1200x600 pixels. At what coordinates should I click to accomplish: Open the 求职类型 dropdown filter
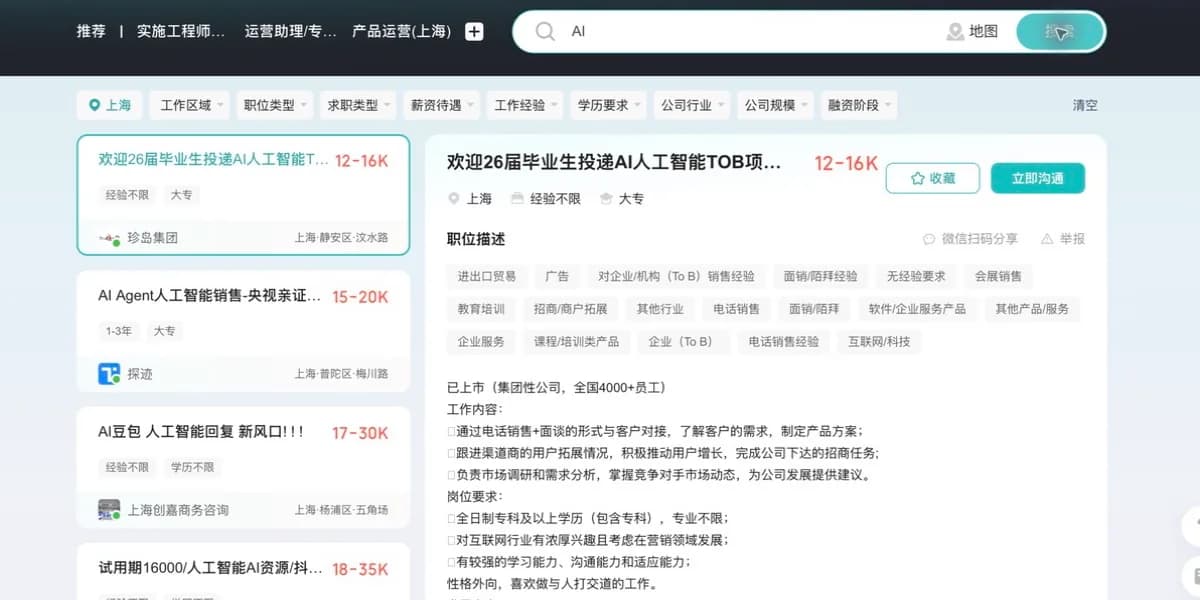click(357, 105)
